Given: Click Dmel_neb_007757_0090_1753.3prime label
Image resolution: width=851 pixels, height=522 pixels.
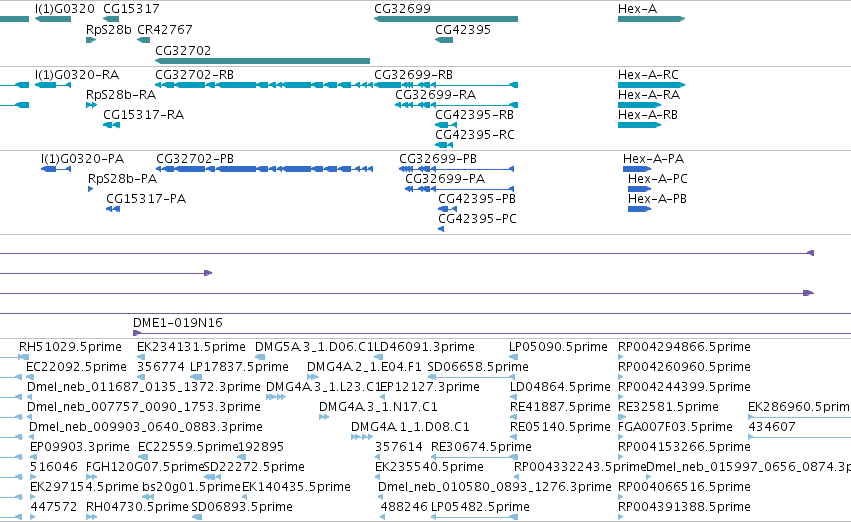Looking at the screenshot, I should (144, 407).
